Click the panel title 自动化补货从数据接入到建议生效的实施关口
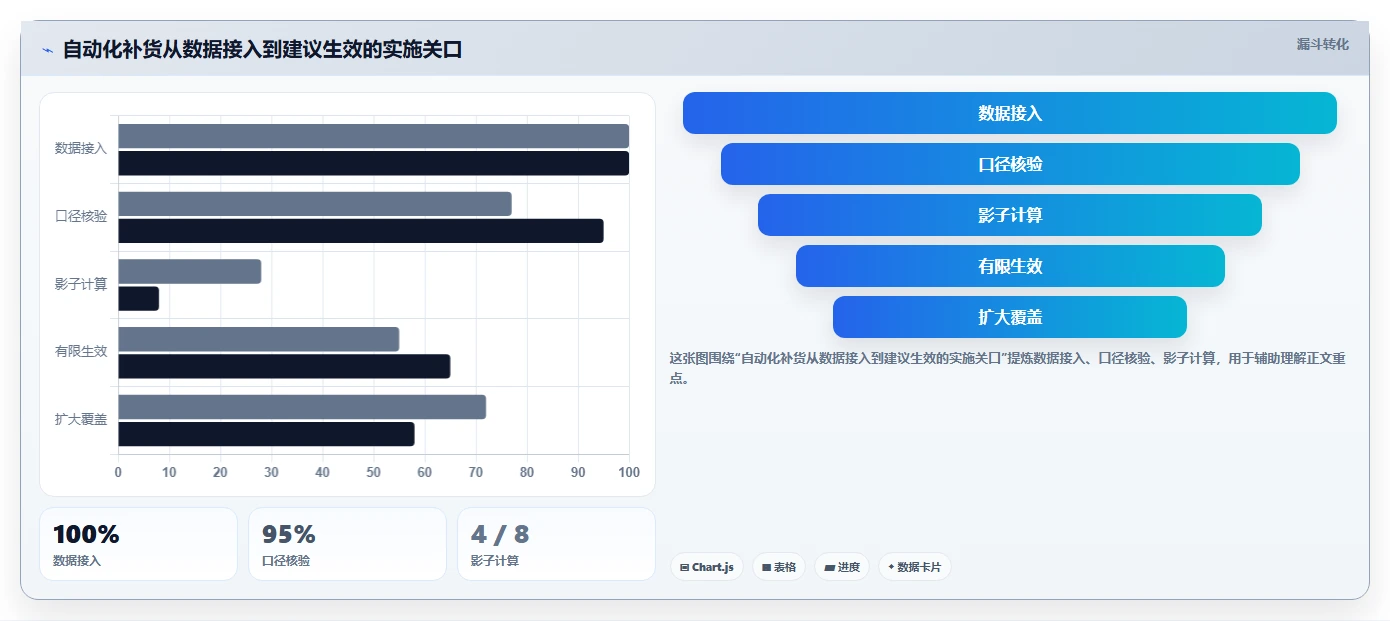The width and height of the screenshot is (1390, 621). pyautogui.click(x=262, y=50)
